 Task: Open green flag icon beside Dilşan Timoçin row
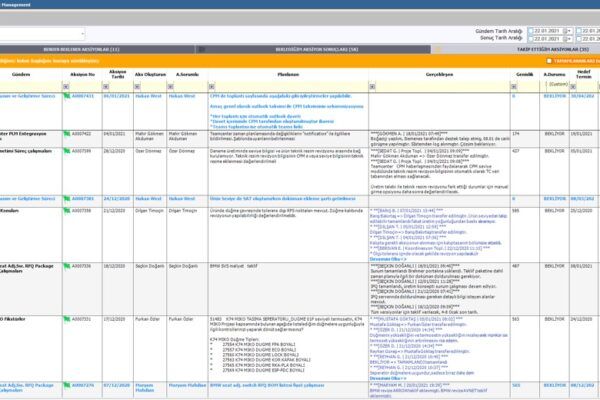(x=67, y=211)
